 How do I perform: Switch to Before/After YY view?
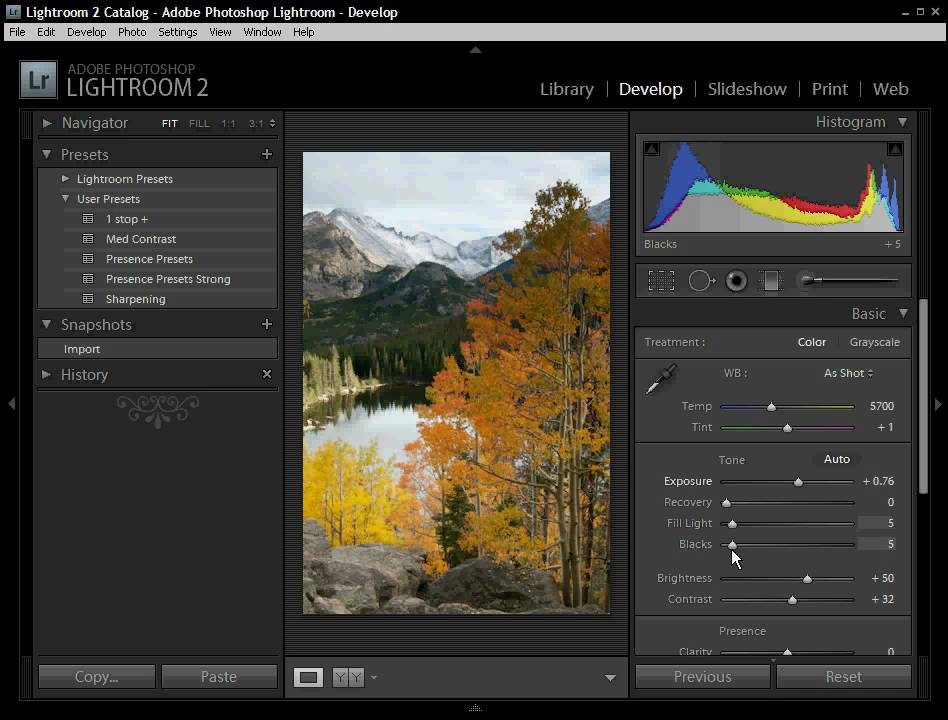(x=348, y=677)
